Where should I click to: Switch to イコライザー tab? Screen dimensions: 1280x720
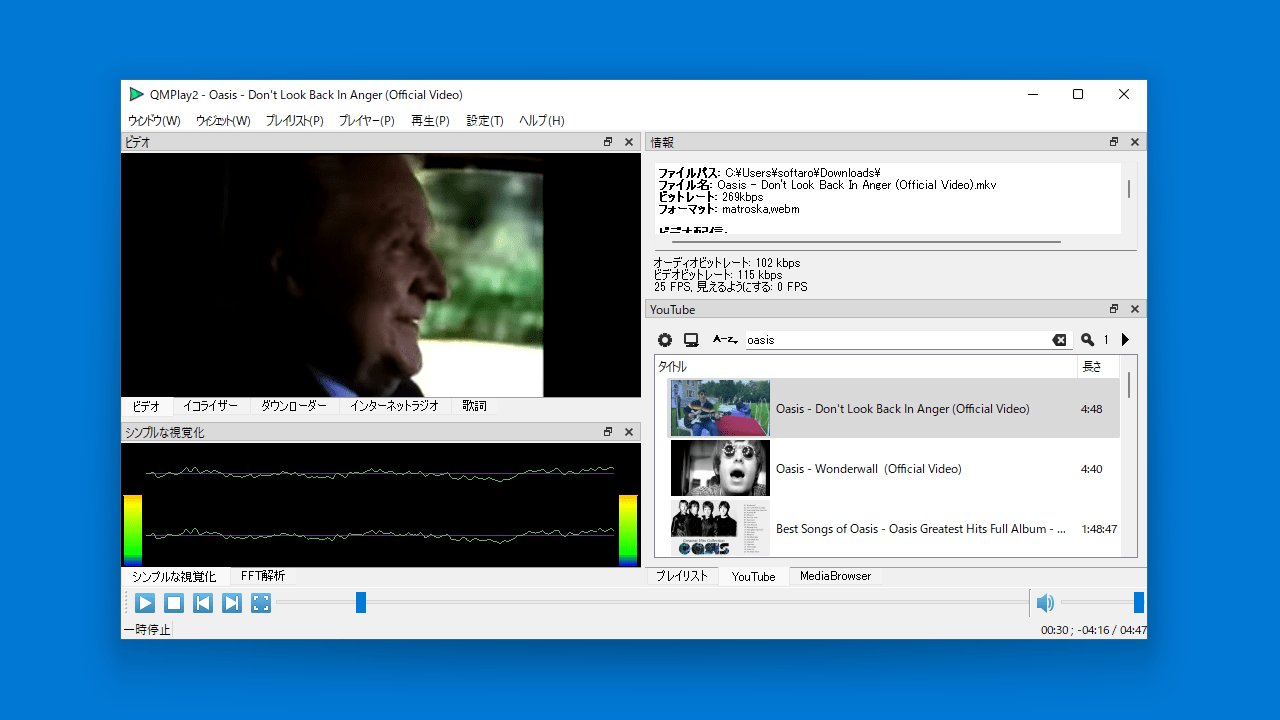coord(211,406)
